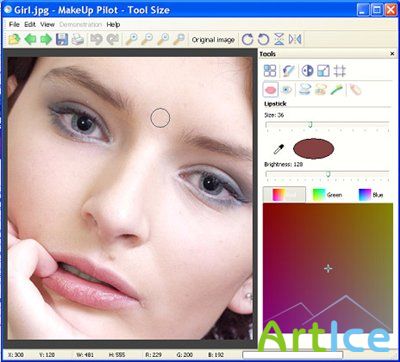Select the Lipstick lips tool
The height and width of the screenshot is (362, 400).
pos(271,90)
